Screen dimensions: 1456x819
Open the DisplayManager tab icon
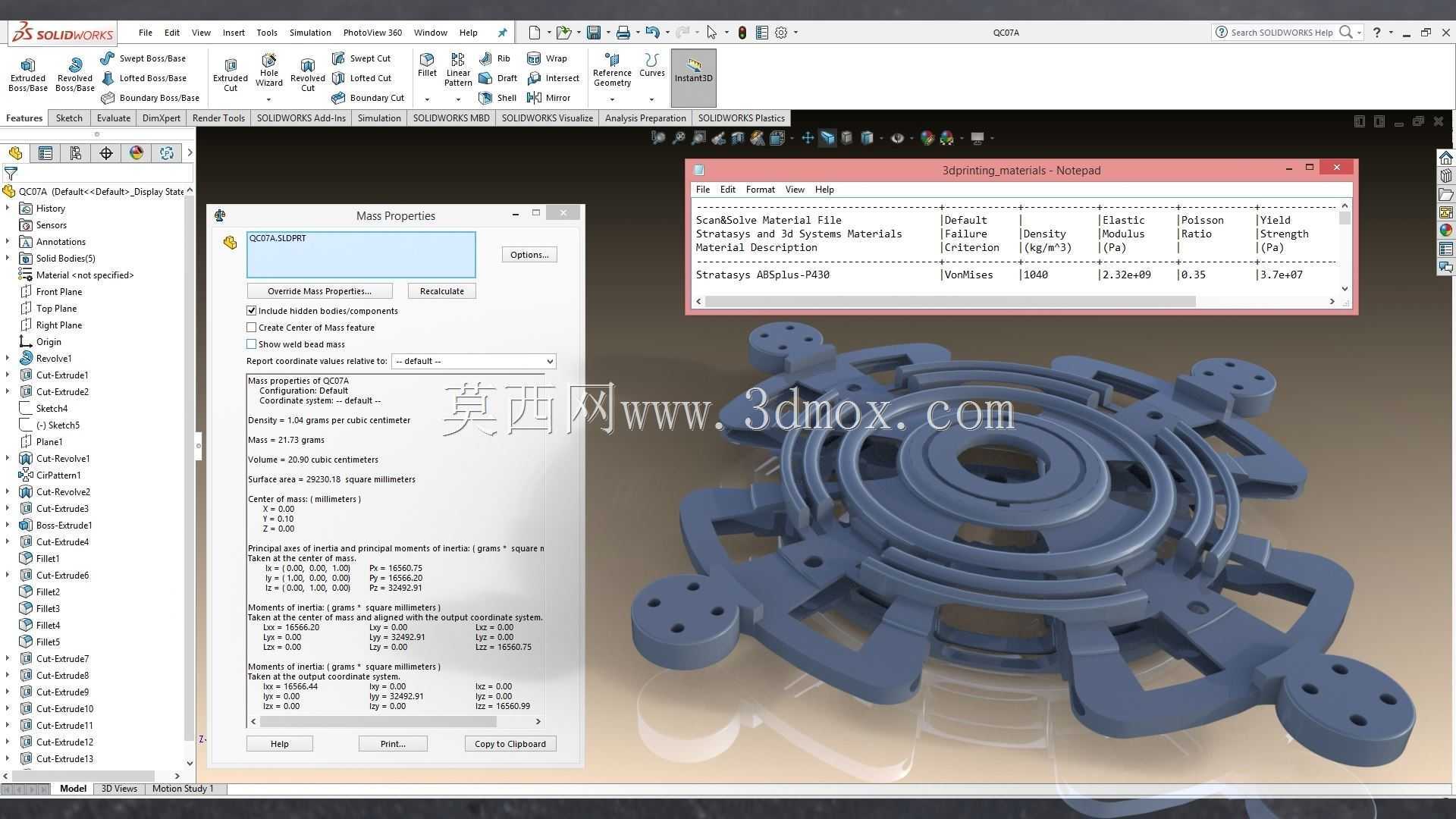(x=136, y=153)
